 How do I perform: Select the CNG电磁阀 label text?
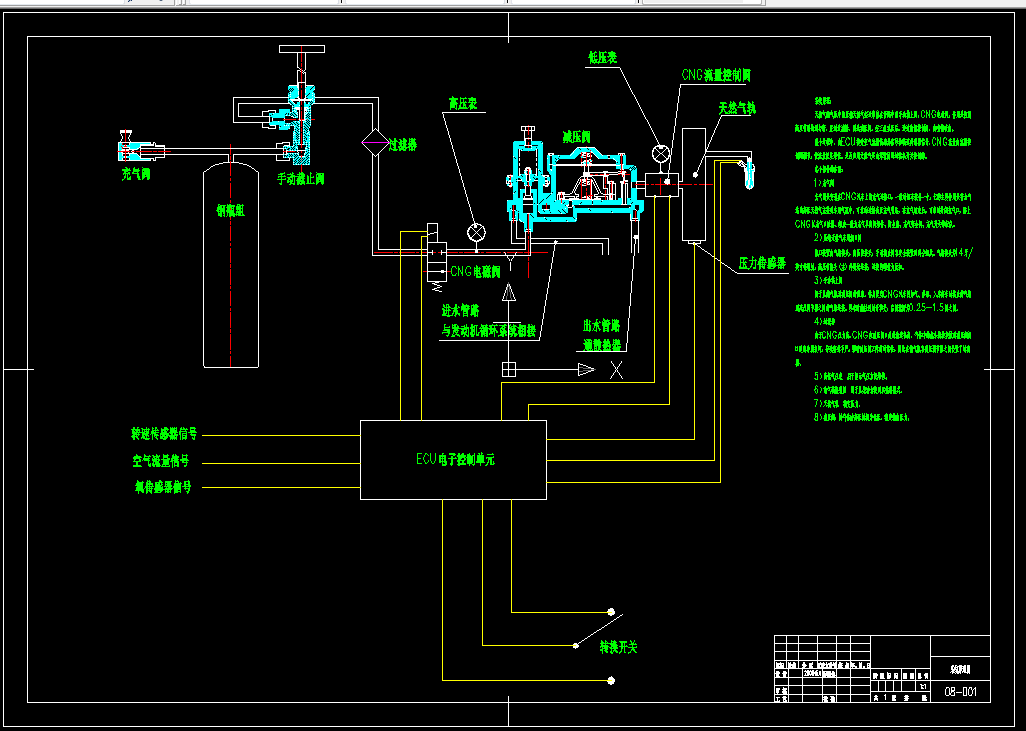pos(476,271)
